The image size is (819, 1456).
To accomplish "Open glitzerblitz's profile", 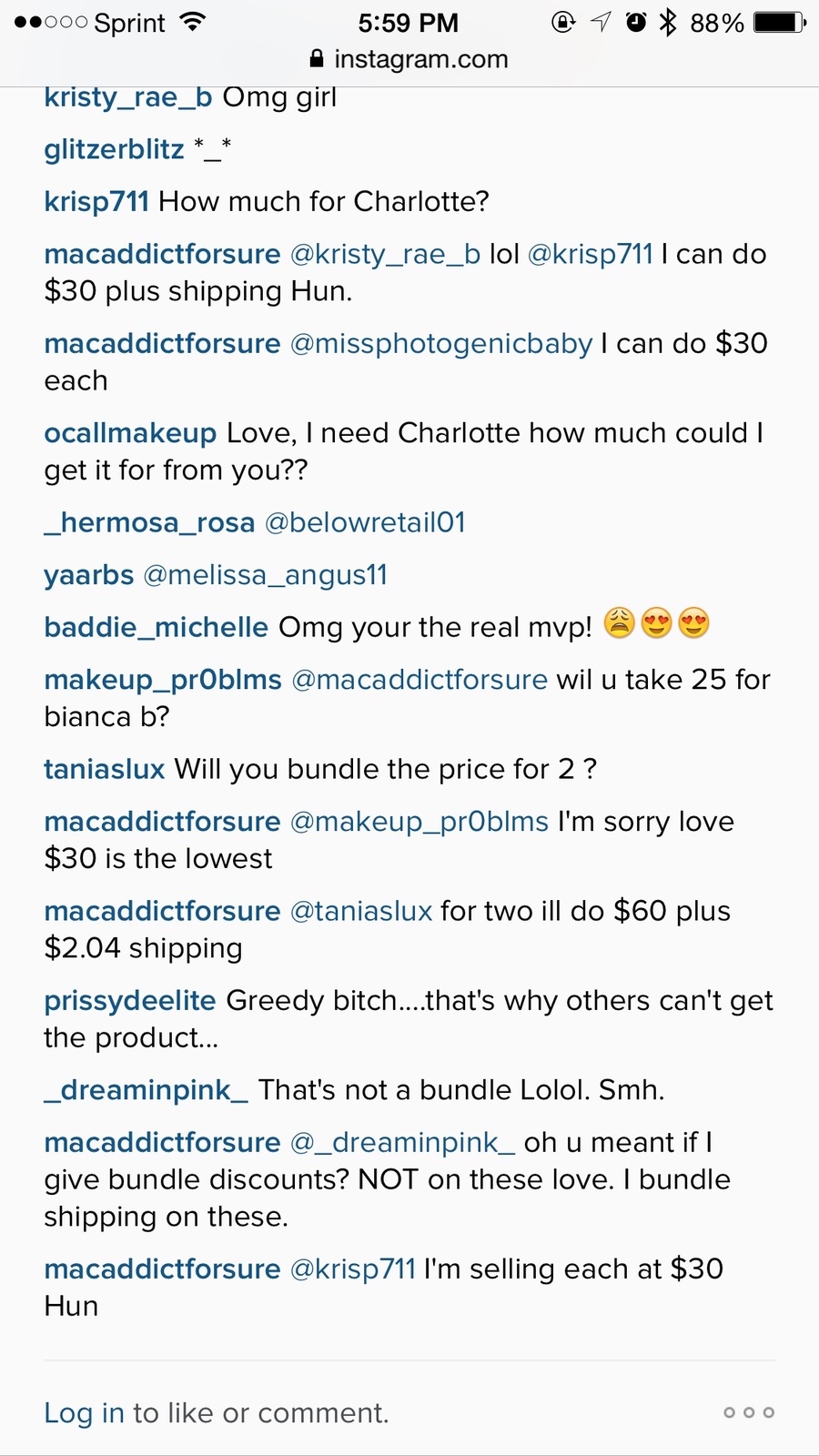I will [x=115, y=149].
